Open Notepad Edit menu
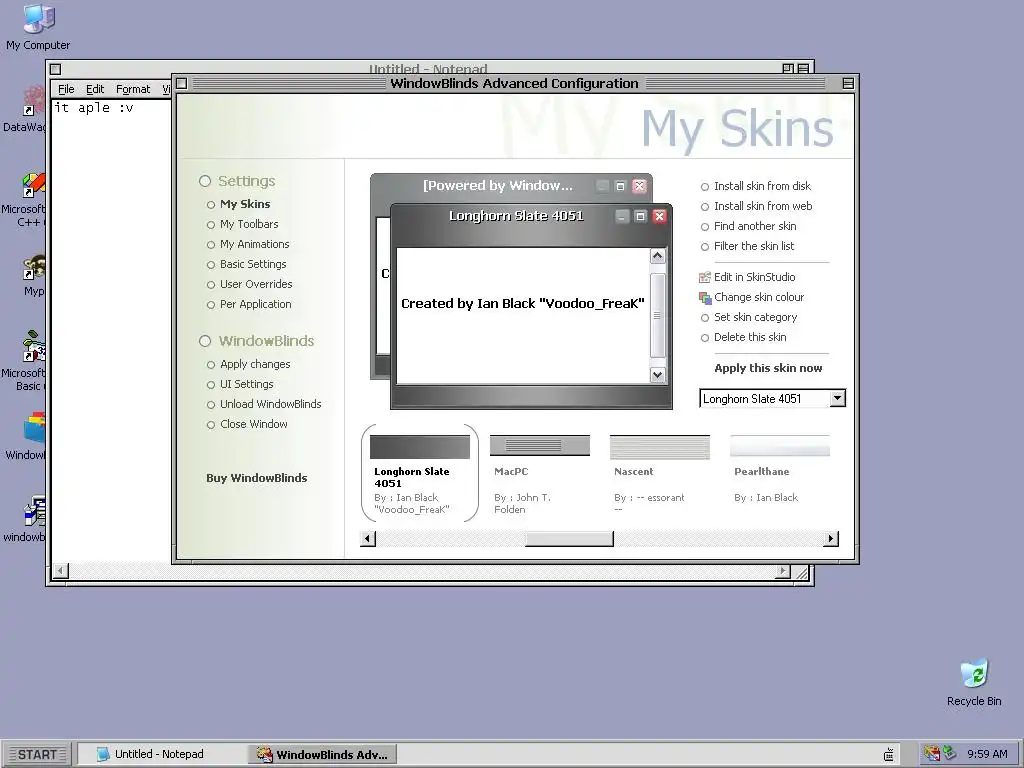The image size is (1024, 768). click(95, 89)
